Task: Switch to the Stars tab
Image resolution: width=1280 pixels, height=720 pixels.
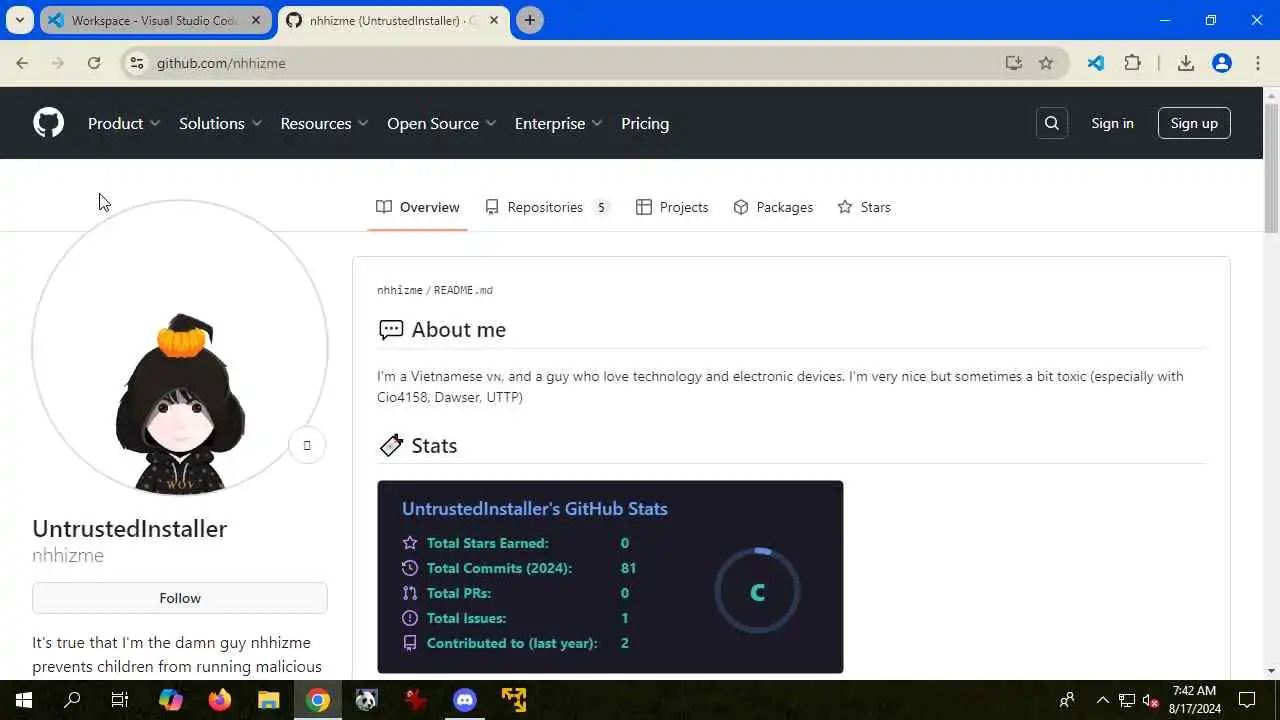Action: pos(864,207)
